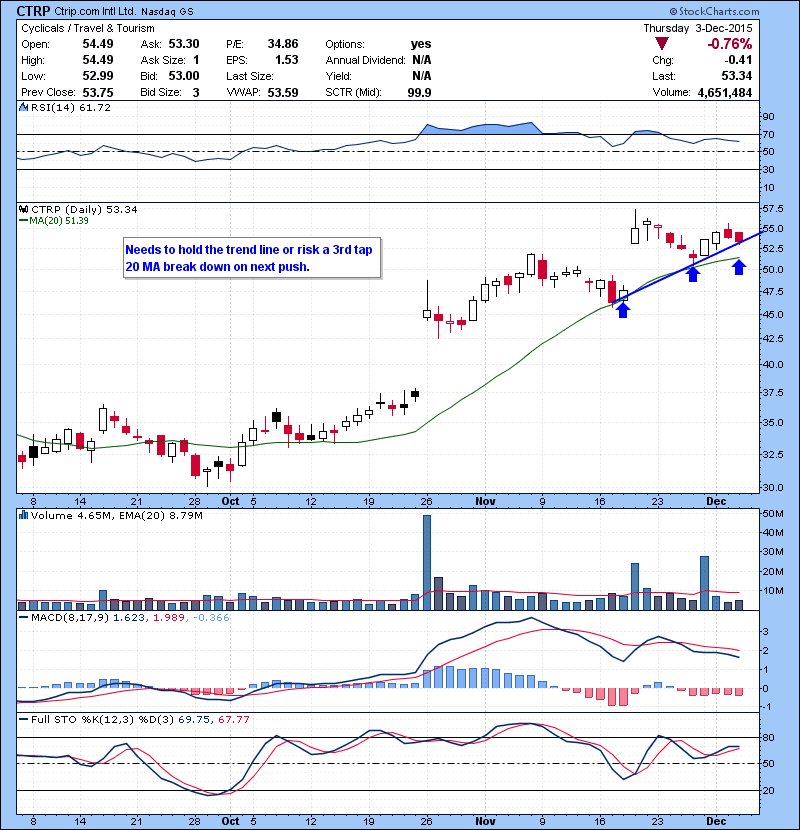Viewport: 800px width, 830px height.
Task: Click the Open value 54.49
Action: click(98, 44)
